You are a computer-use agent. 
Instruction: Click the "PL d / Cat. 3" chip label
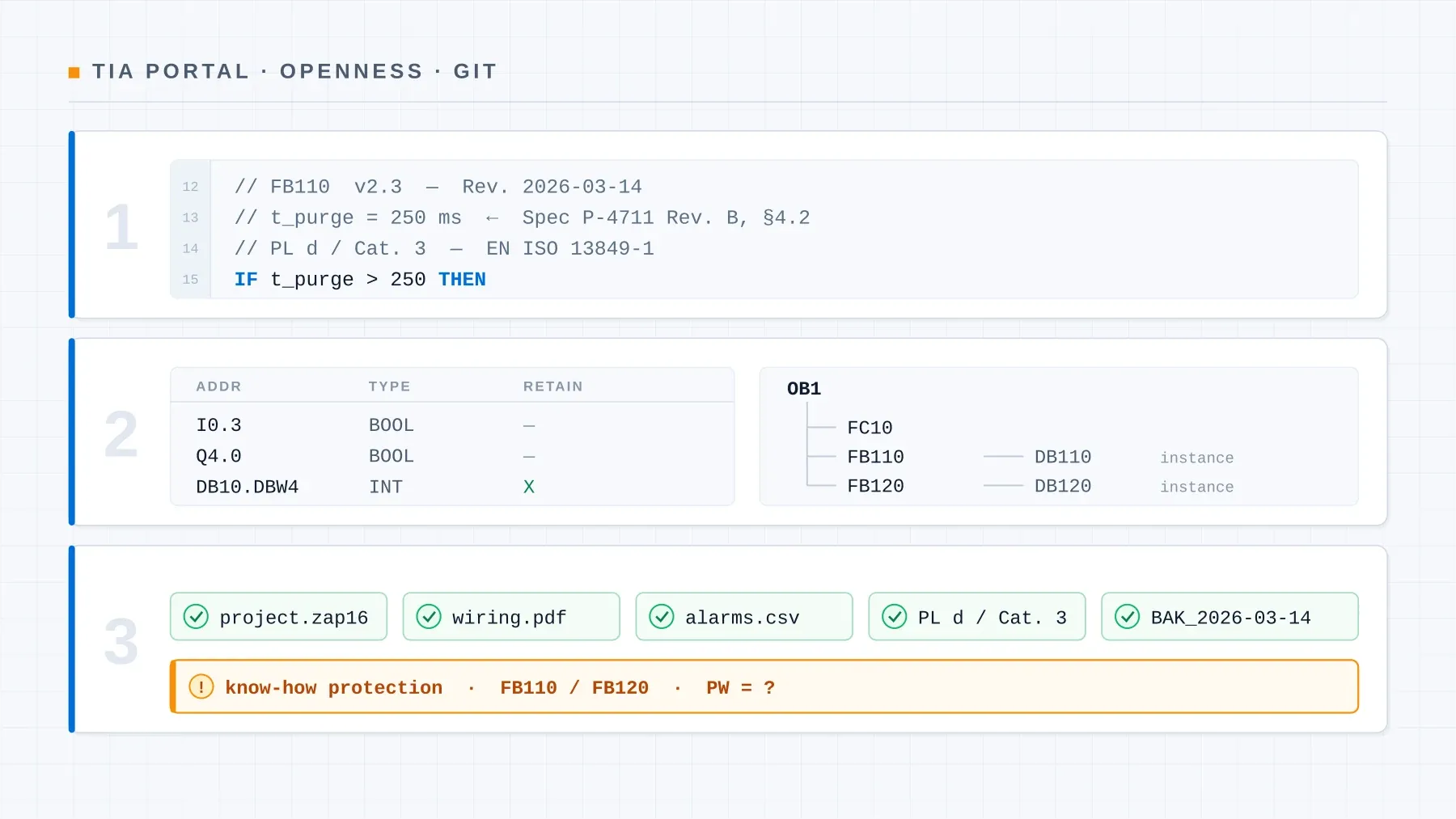(x=993, y=618)
